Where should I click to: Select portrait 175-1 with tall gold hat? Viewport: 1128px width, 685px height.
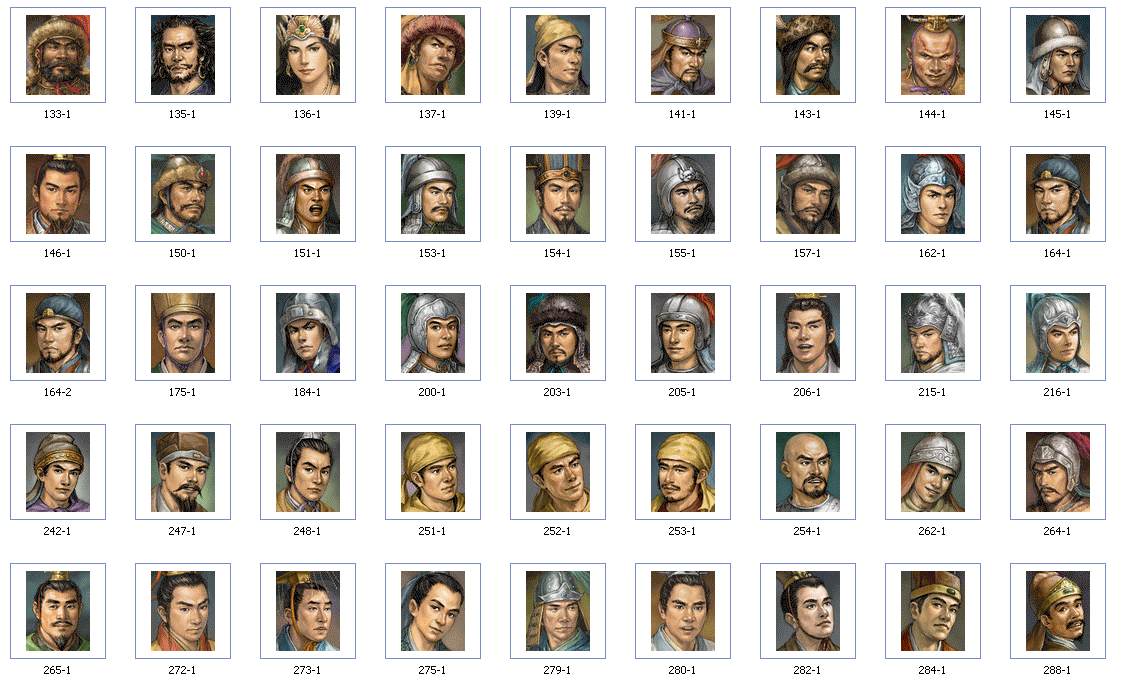coord(183,333)
